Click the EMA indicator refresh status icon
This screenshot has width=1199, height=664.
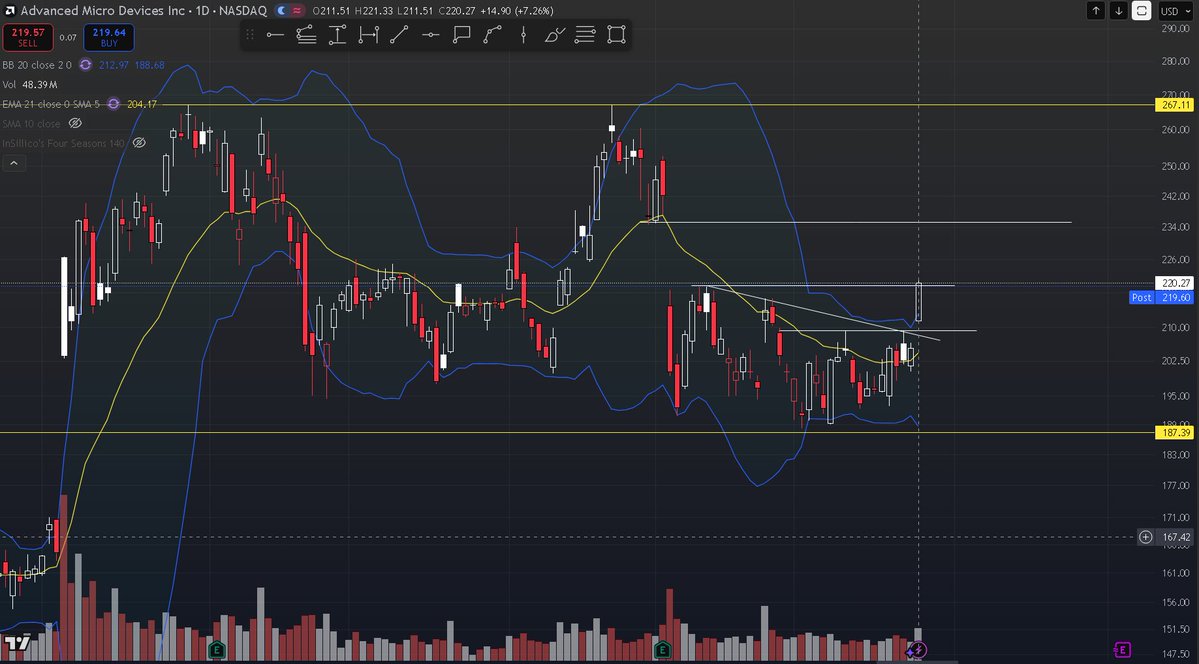click(113, 104)
